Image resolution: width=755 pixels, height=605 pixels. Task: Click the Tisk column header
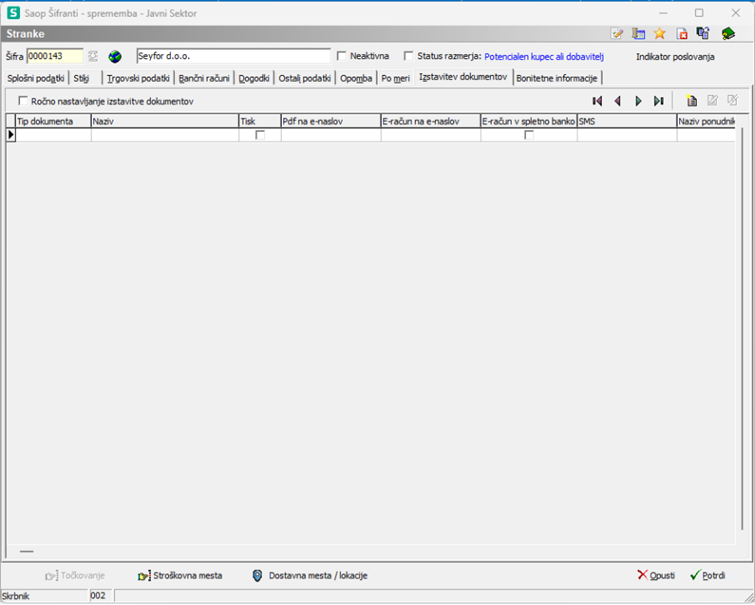coord(260,121)
